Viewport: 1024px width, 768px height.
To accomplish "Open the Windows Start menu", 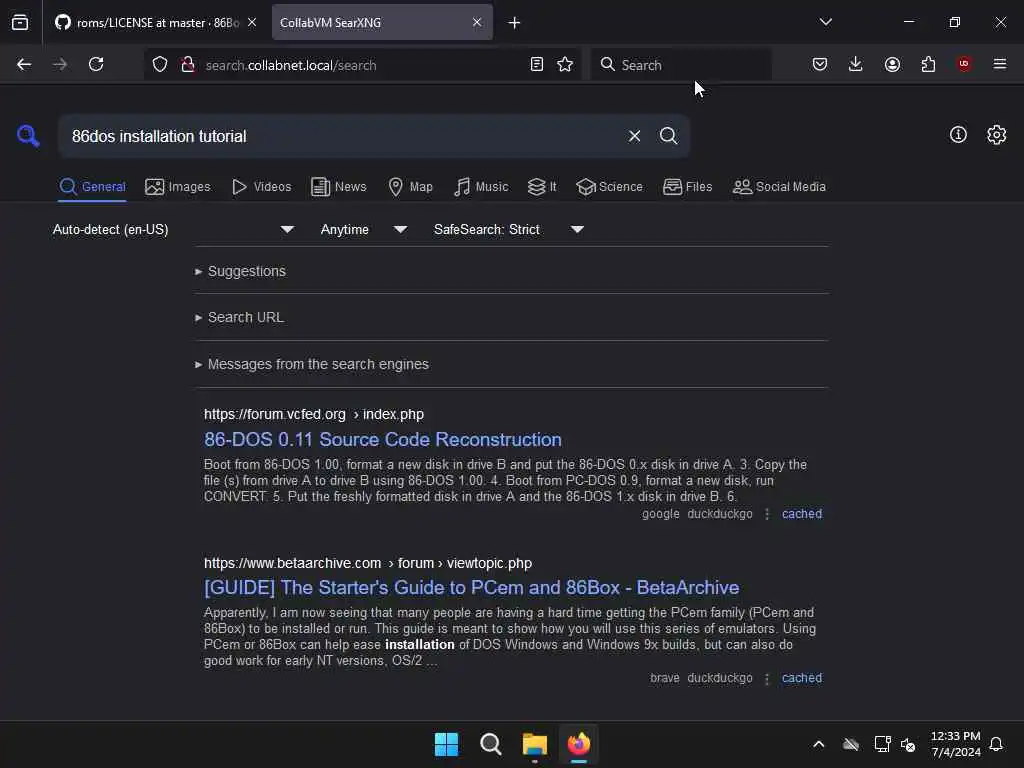I will click(x=447, y=744).
